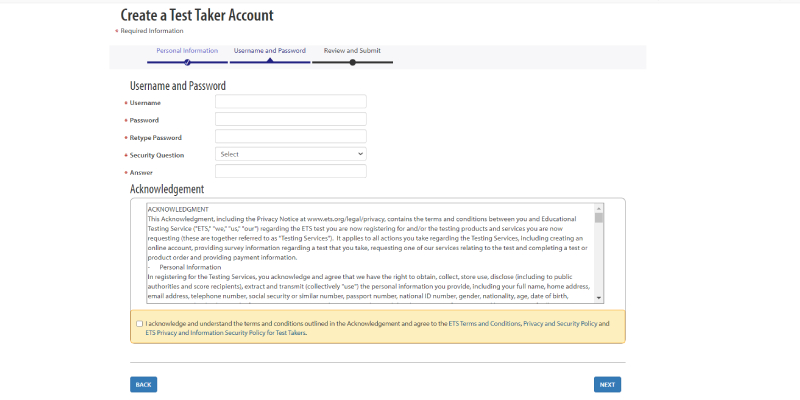Screen dimensions: 800x400
Task: Click the Username and Password step marker
Action: 269,61
